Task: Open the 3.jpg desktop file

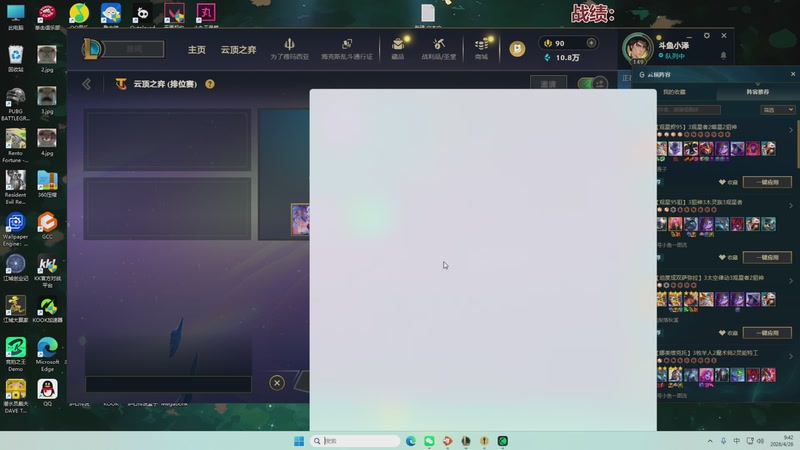Action: [47, 101]
